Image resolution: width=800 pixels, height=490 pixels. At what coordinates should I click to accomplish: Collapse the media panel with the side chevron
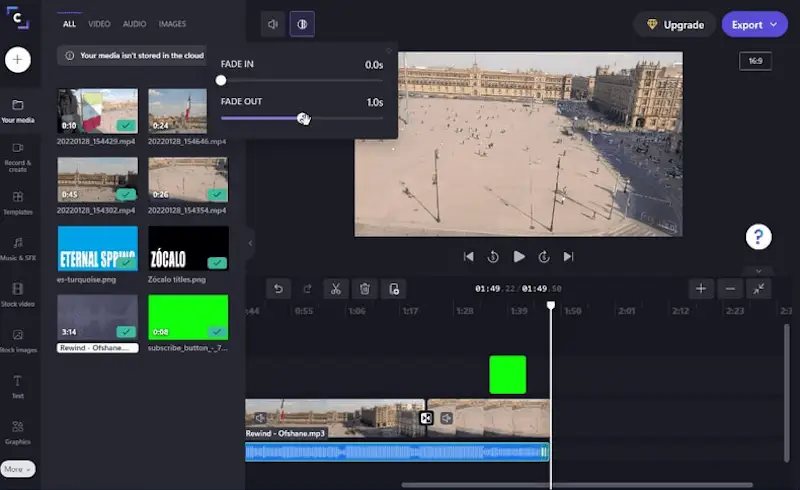tap(250, 242)
